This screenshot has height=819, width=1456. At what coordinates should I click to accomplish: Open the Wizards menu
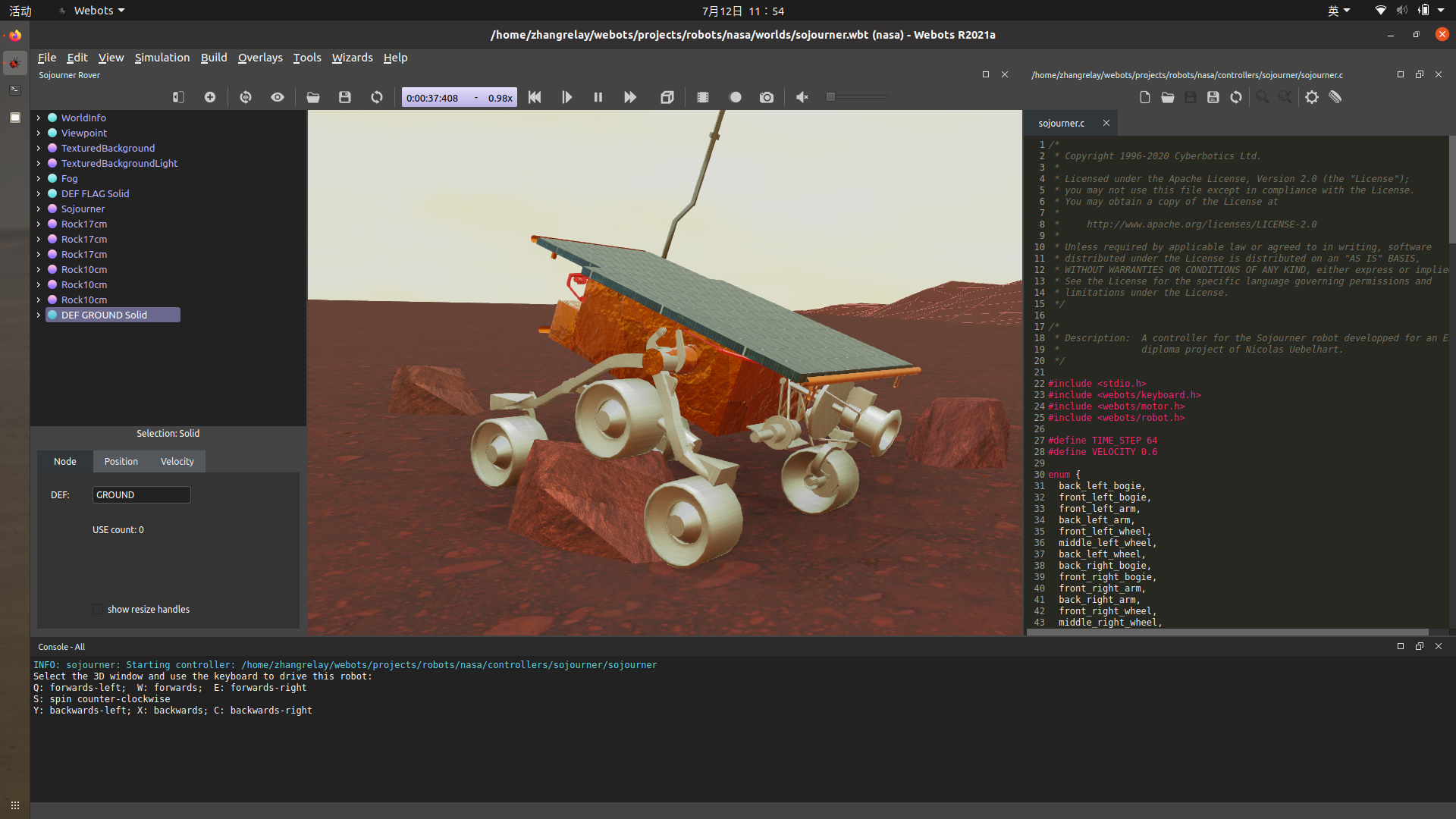(352, 58)
